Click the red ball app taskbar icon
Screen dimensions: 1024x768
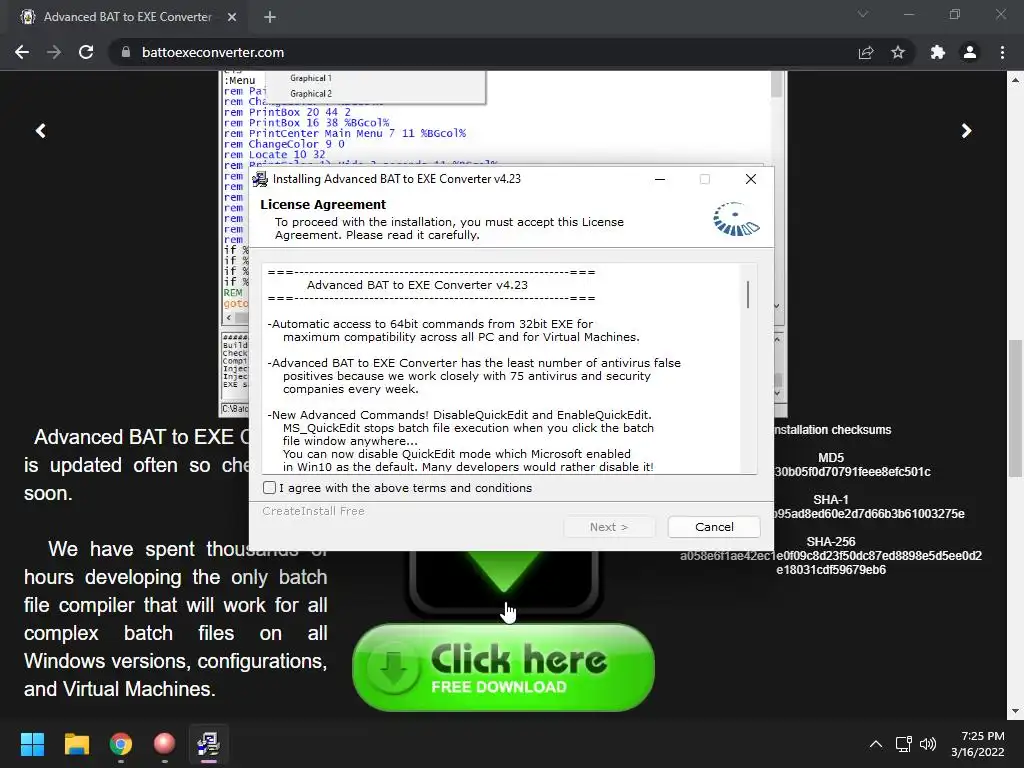click(165, 744)
